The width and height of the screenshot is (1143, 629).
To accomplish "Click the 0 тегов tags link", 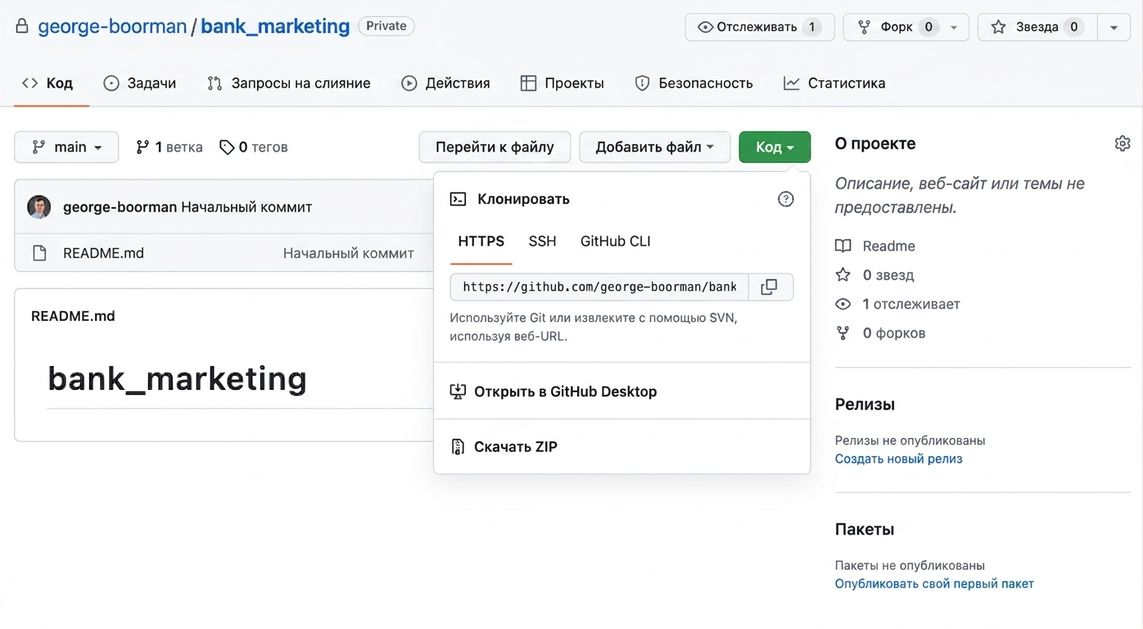I will (x=254, y=147).
